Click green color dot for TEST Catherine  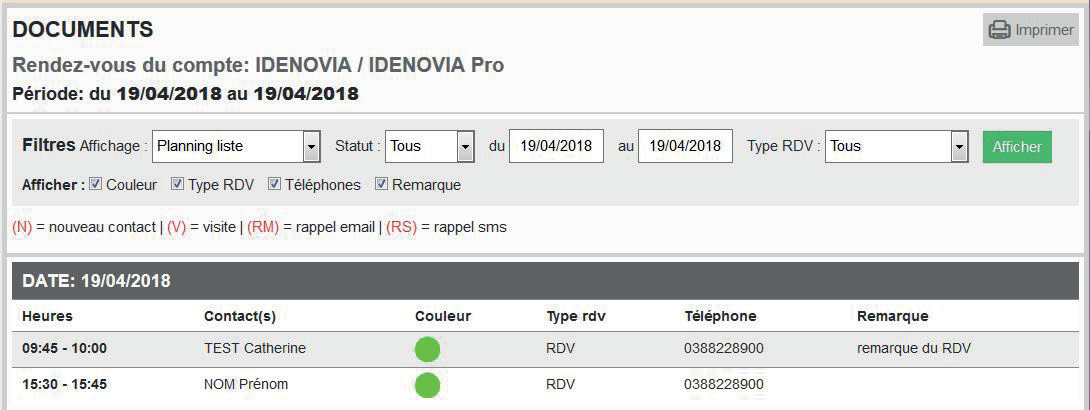point(428,349)
